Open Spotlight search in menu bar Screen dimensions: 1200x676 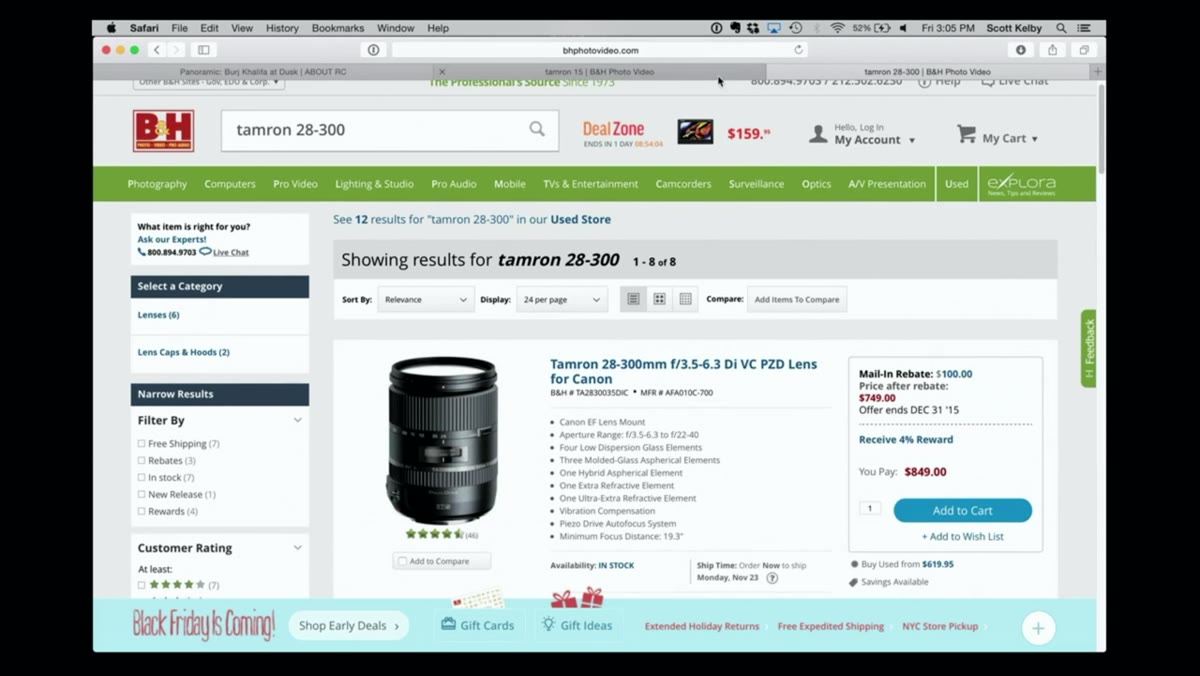[x=1061, y=28]
